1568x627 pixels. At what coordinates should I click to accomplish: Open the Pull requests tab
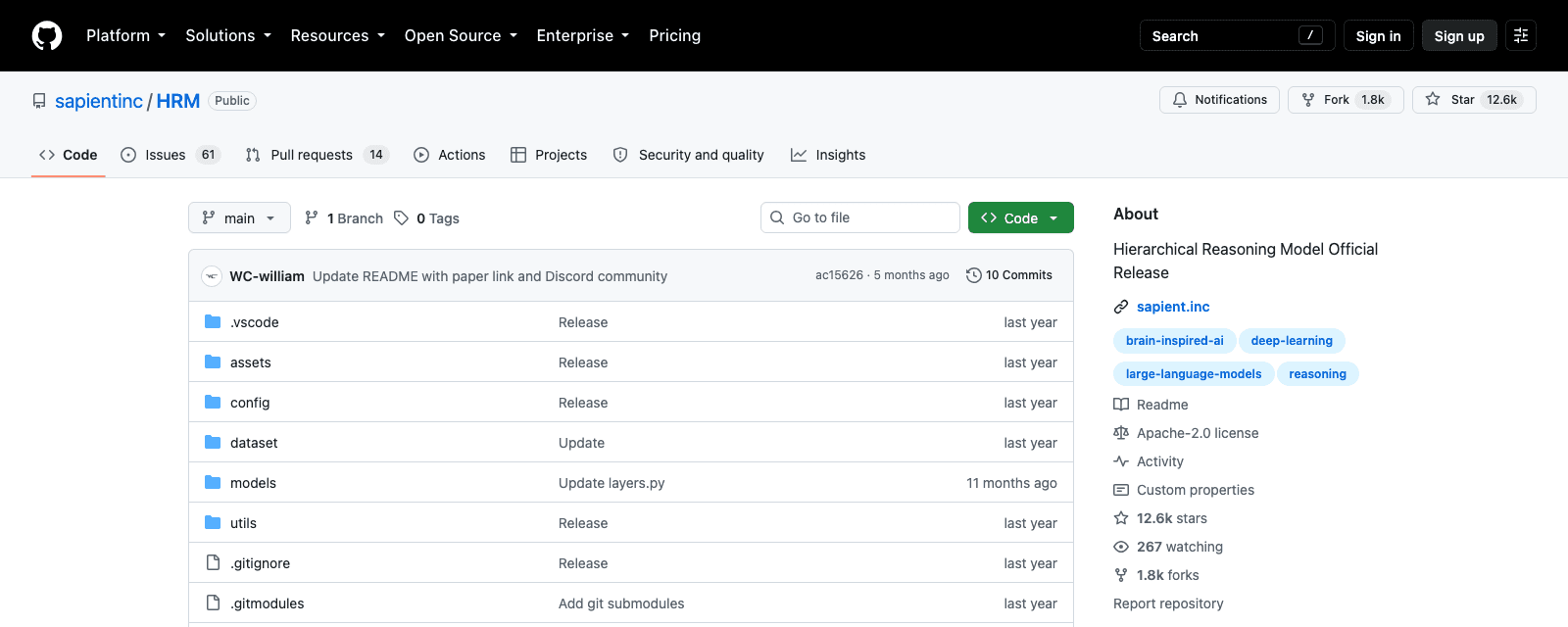318,155
